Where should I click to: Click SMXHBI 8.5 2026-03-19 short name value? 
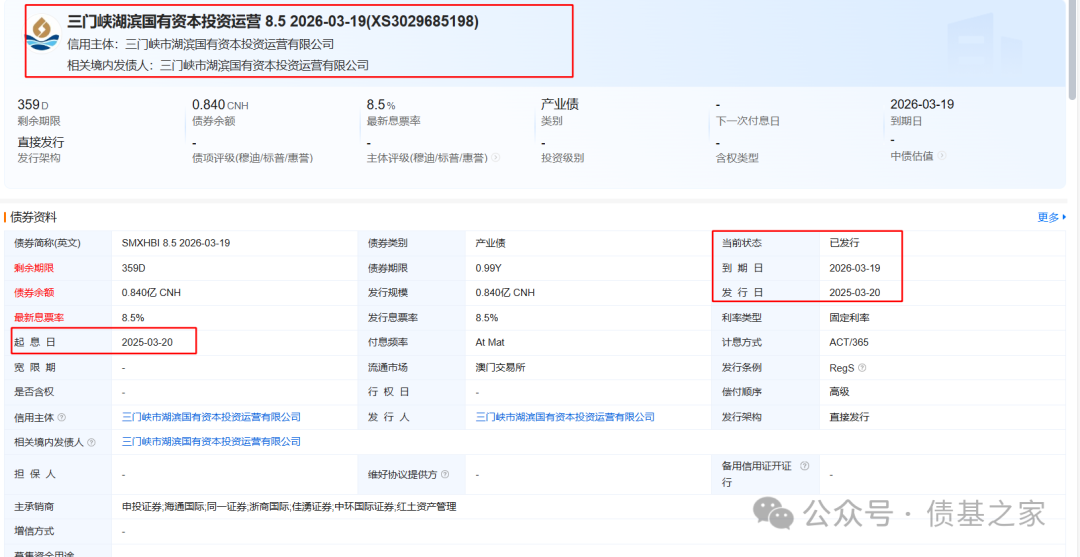pyautogui.click(x=176, y=243)
